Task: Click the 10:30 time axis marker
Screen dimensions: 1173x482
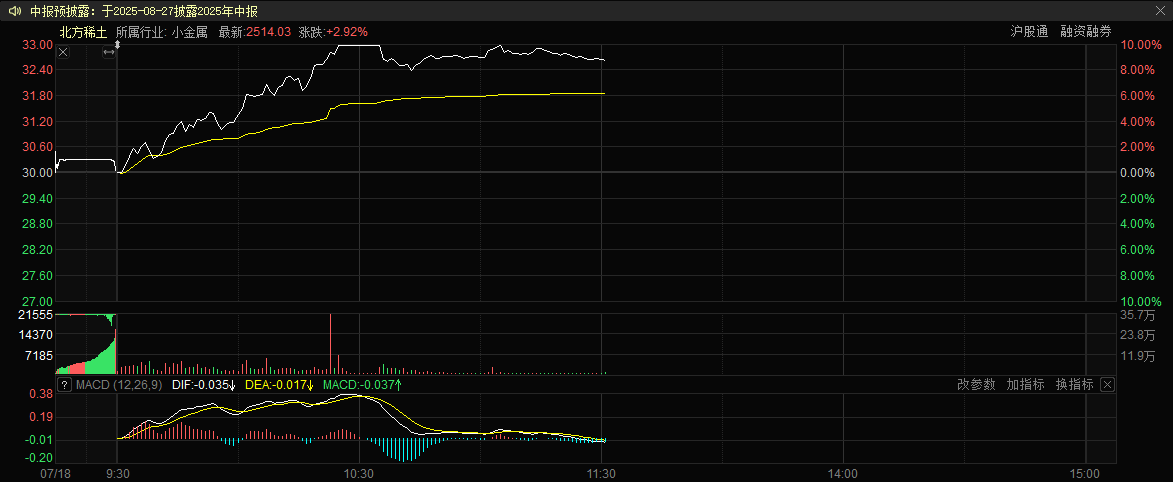Action: (x=359, y=474)
